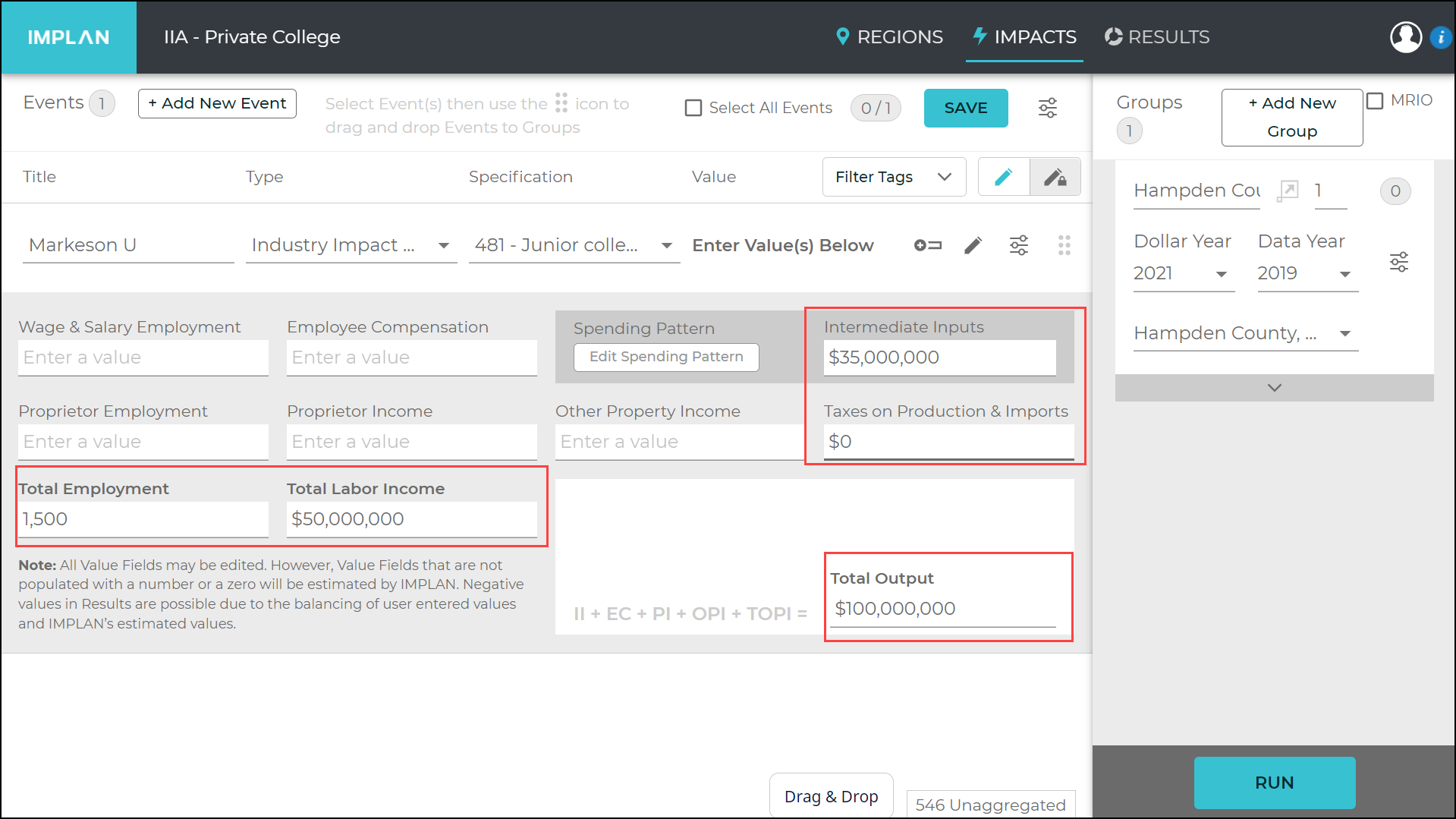1456x819 pixels.
Task: Click the SAVE button
Action: click(x=965, y=108)
